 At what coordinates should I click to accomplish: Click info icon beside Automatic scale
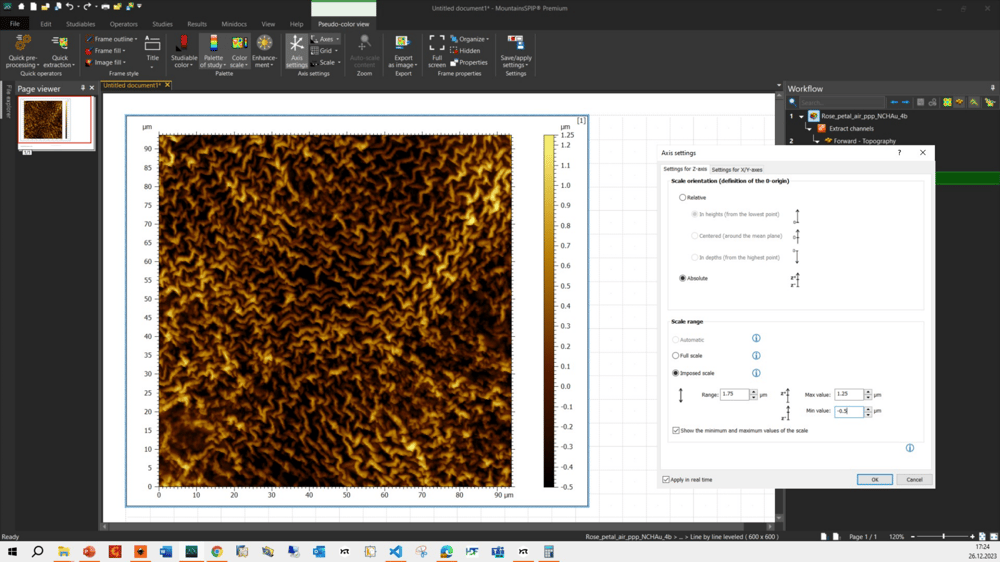click(x=756, y=338)
